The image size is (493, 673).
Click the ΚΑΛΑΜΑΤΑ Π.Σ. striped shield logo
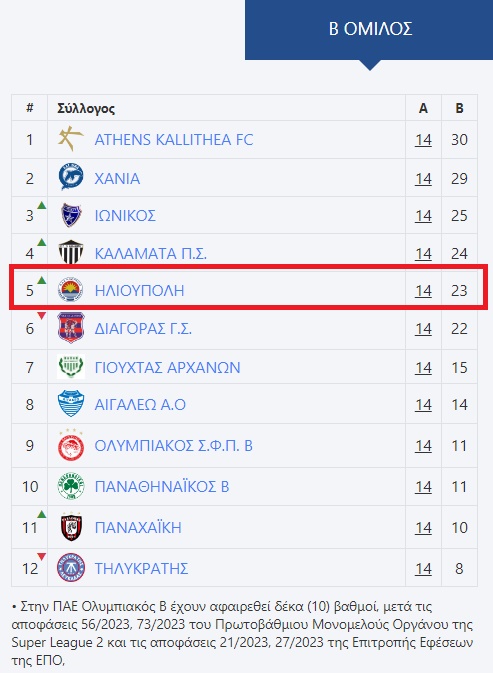point(71,252)
